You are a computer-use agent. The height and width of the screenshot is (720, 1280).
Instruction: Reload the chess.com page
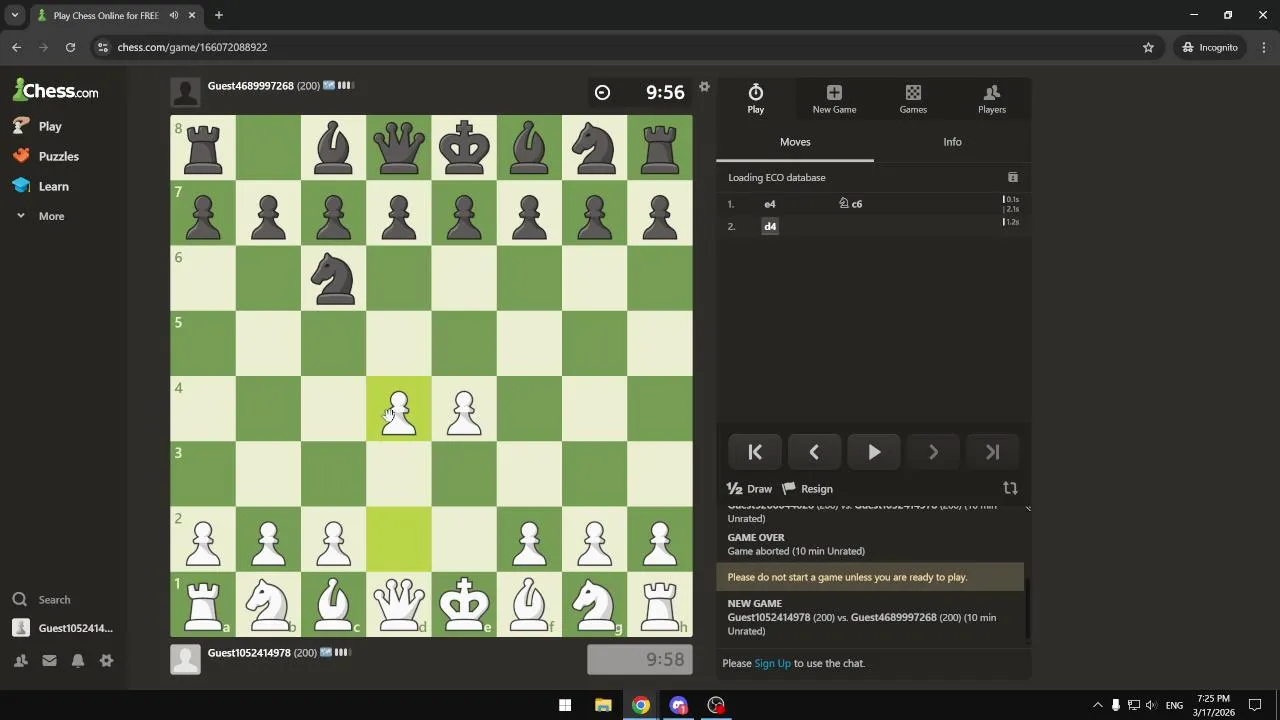click(x=70, y=47)
